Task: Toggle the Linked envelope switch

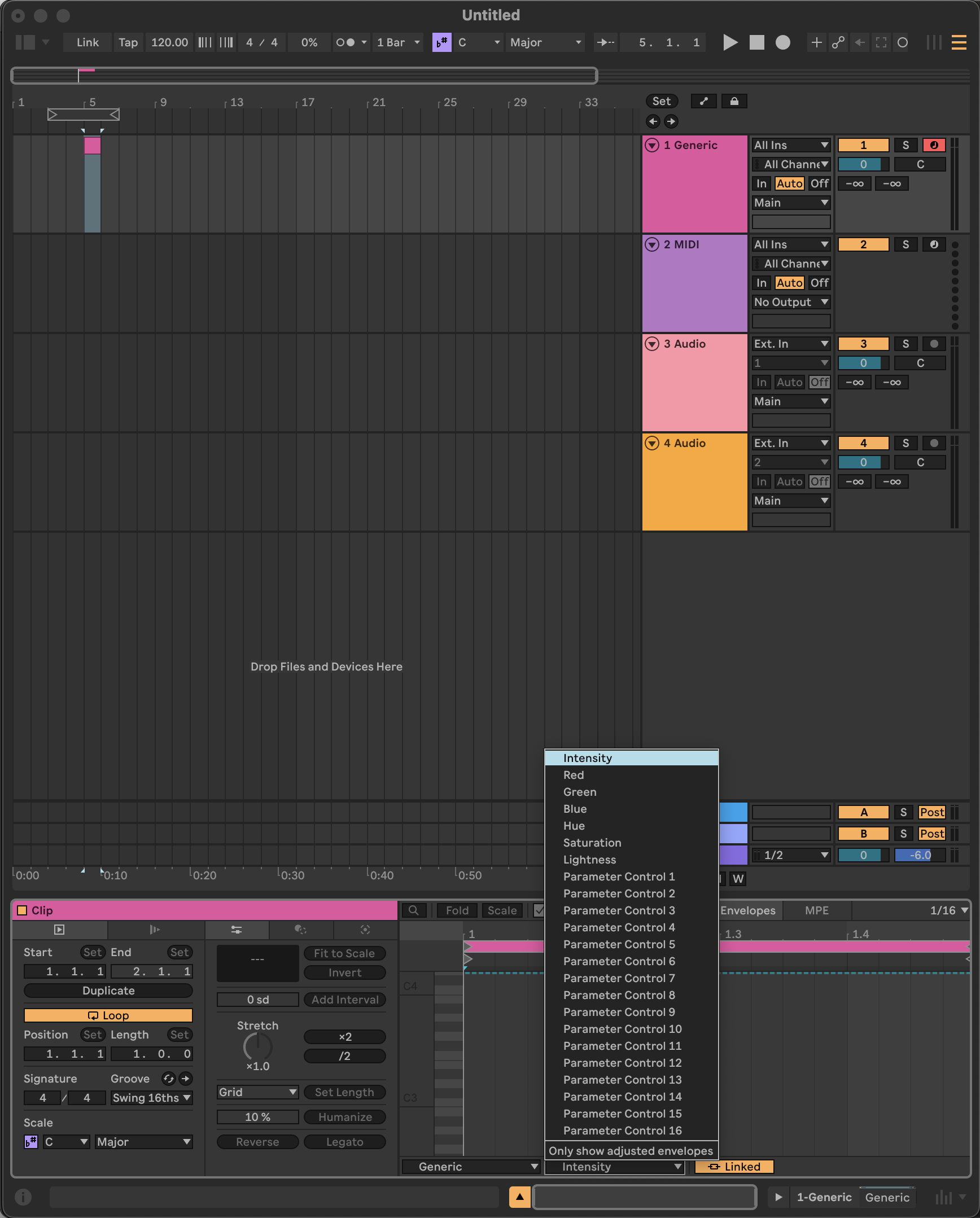Action: coord(734,1167)
